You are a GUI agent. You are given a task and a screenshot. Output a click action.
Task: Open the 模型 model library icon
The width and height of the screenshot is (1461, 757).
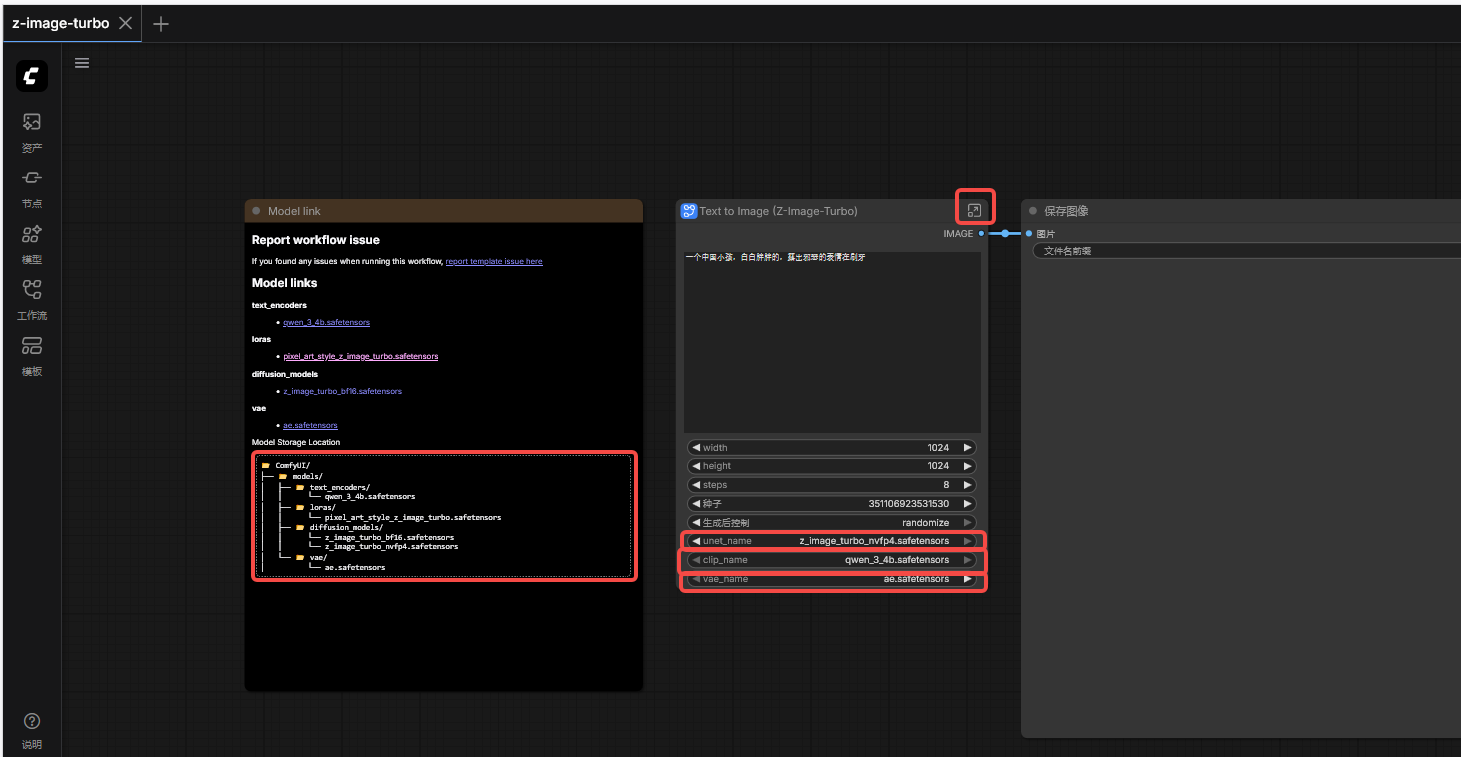(x=32, y=234)
